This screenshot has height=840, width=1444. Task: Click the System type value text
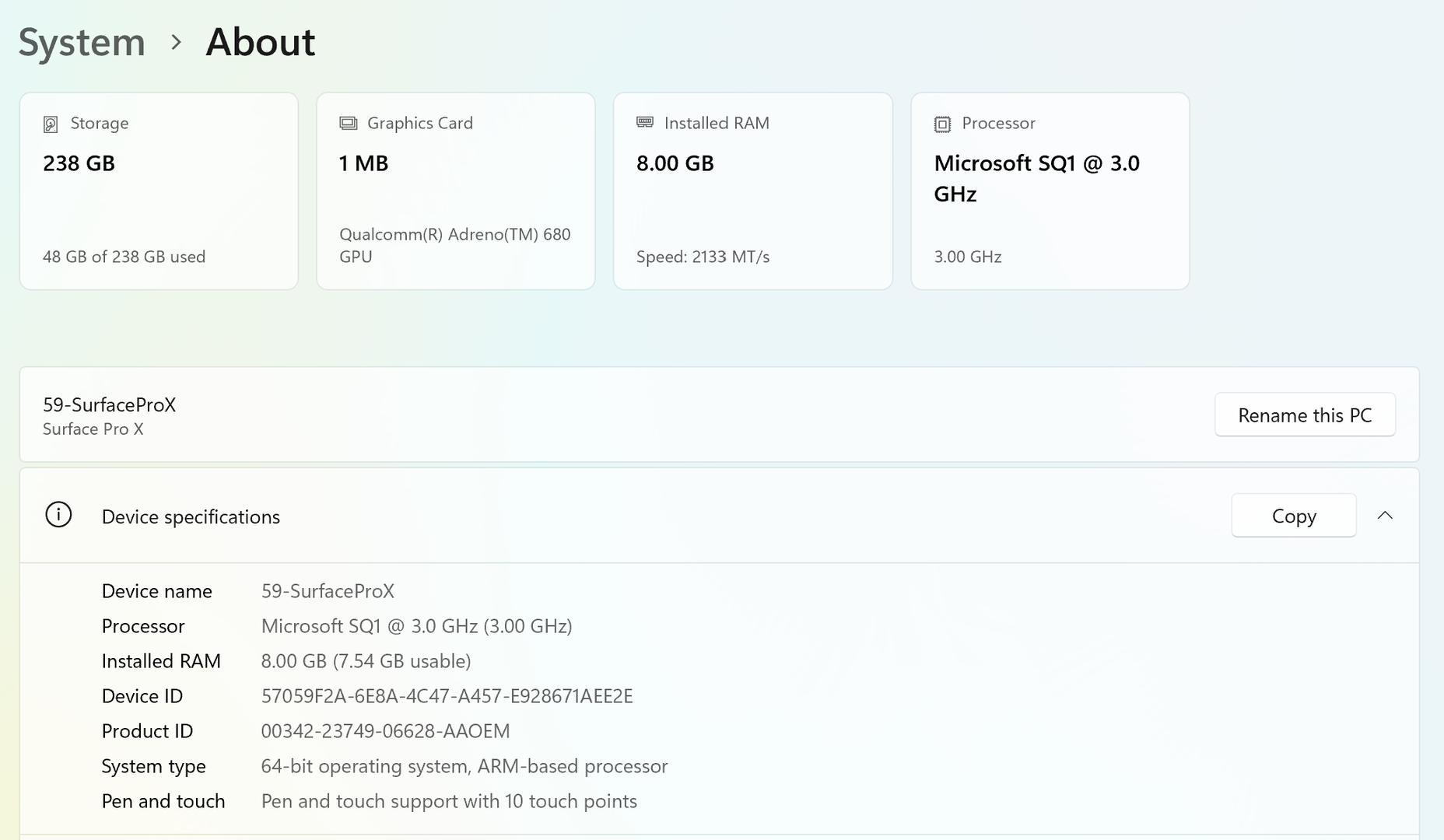coord(464,766)
